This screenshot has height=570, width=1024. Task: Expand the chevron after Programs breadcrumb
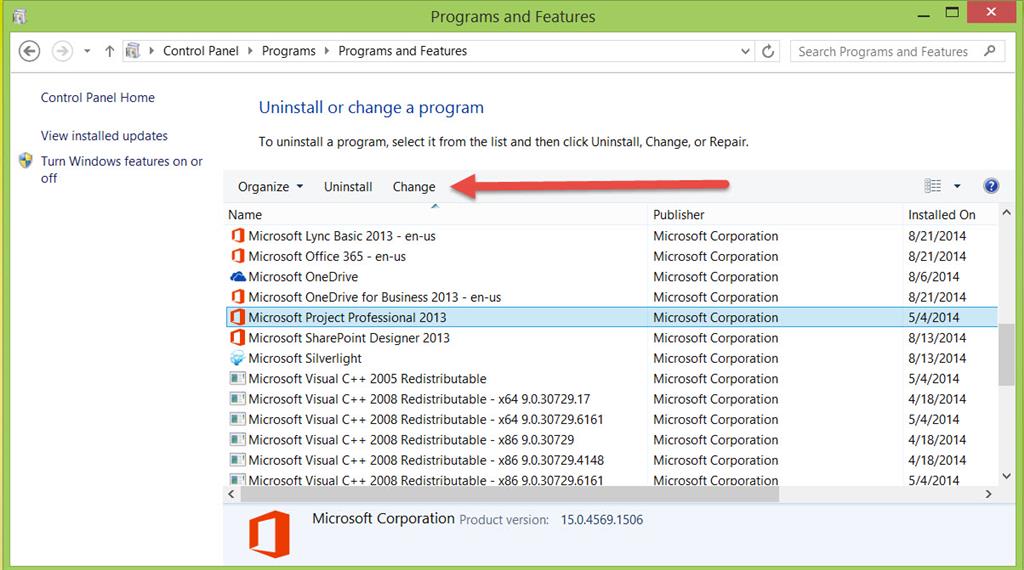[x=327, y=51]
